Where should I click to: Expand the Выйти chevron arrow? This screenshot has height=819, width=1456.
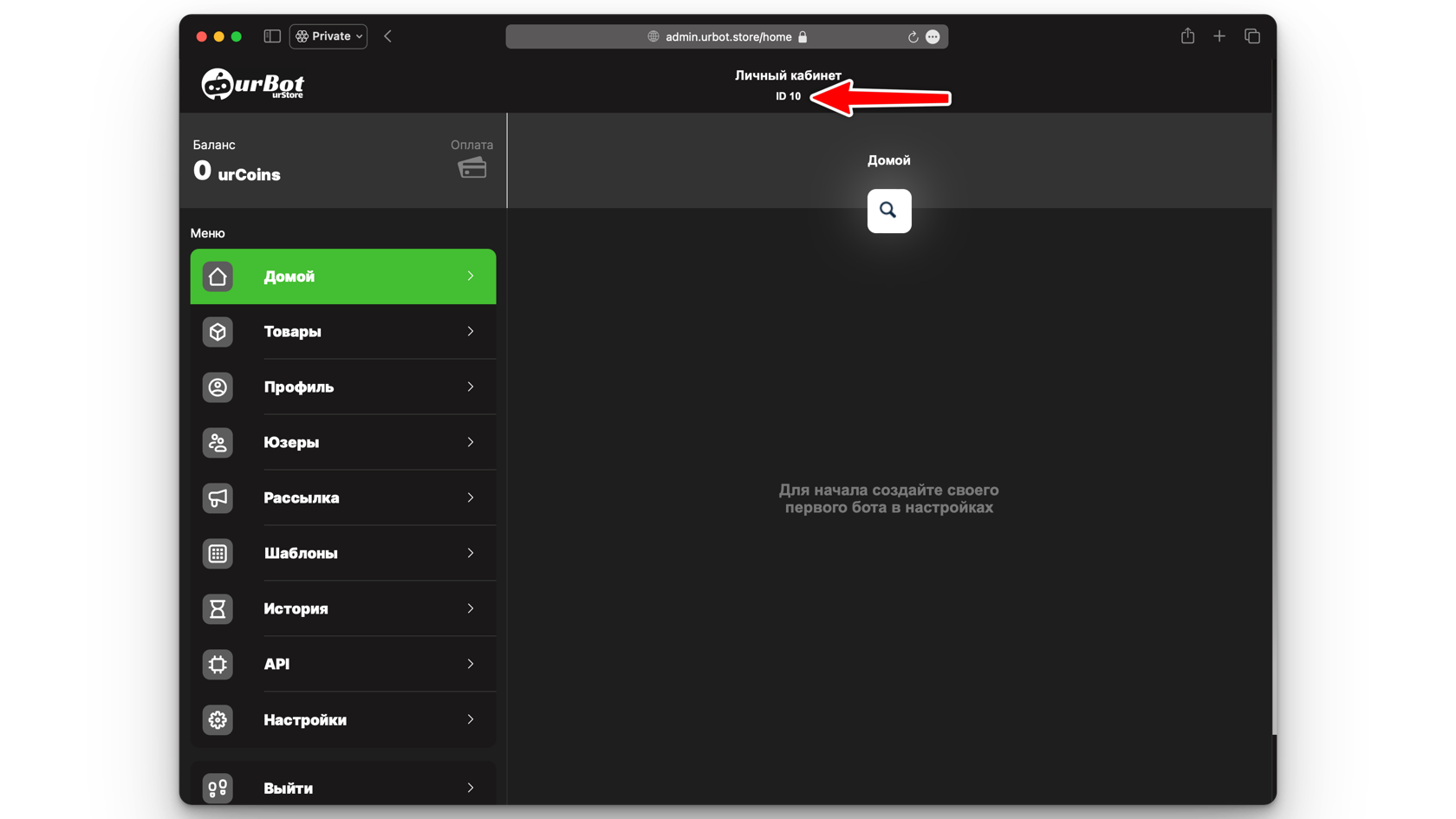471,788
